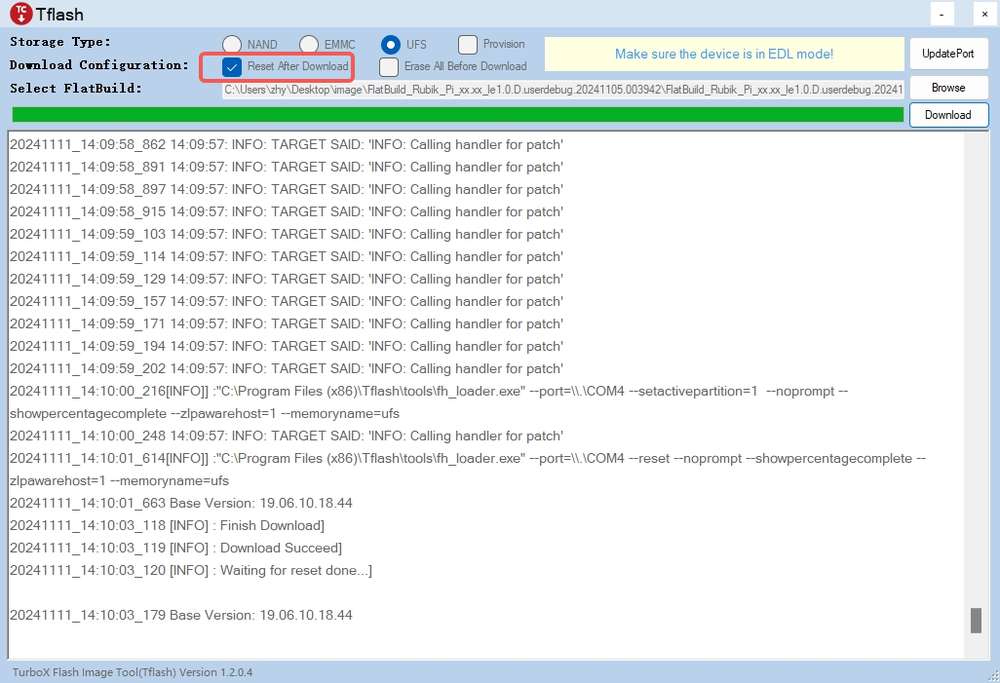Click log line timestamped 14:09:59_202
The width and height of the screenshot is (1000, 683).
(286, 369)
